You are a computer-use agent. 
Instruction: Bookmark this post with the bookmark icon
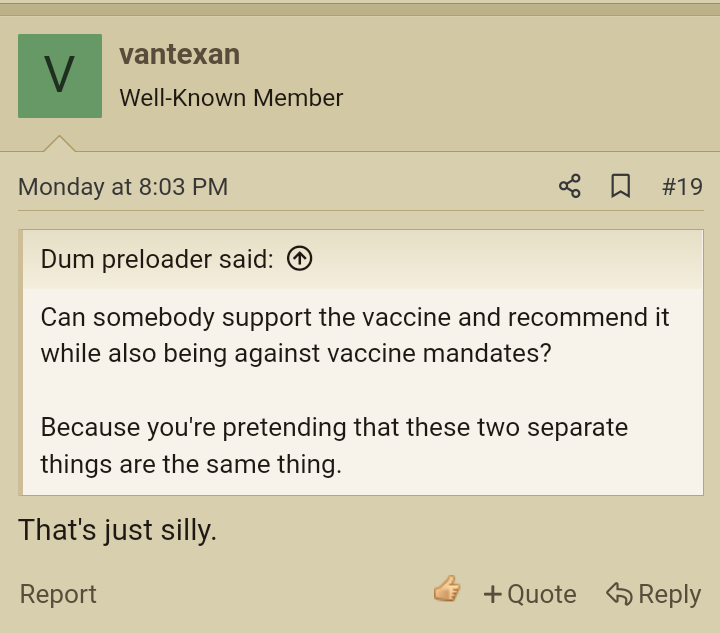[620, 186]
